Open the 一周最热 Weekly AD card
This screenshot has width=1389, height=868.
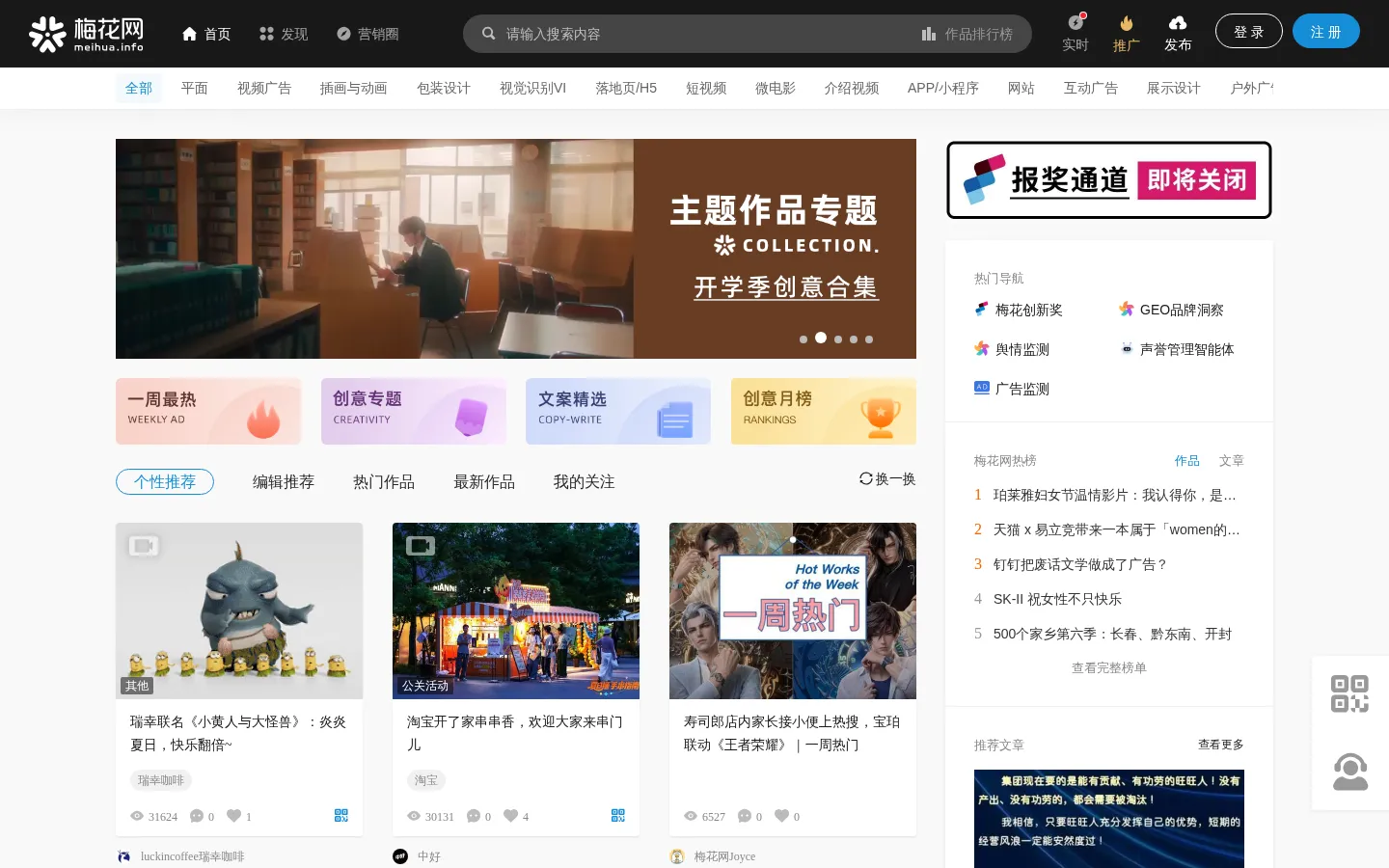[208, 411]
